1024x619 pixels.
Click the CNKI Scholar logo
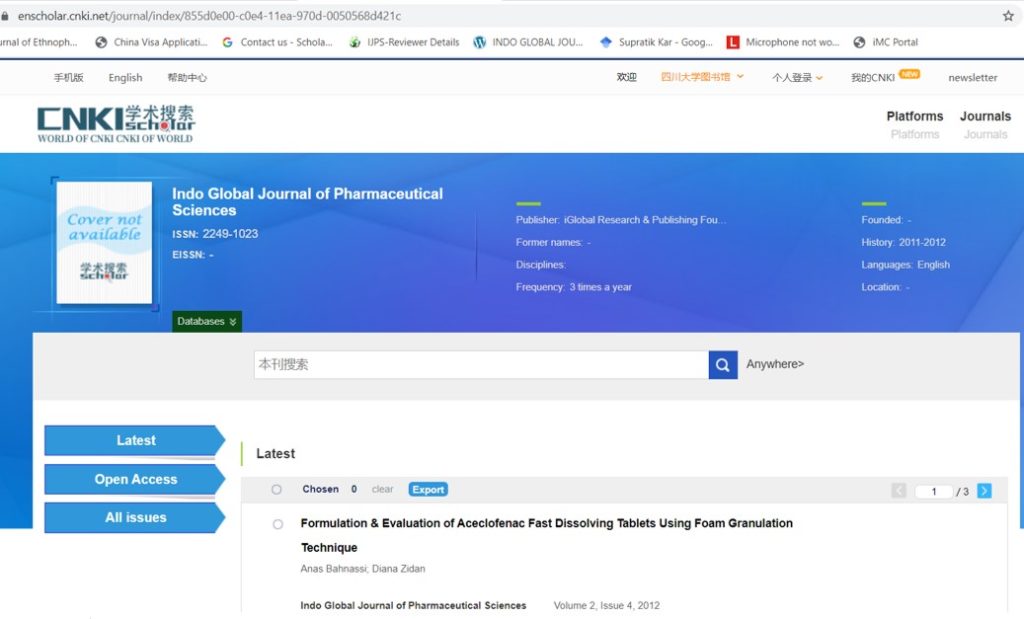pos(116,123)
